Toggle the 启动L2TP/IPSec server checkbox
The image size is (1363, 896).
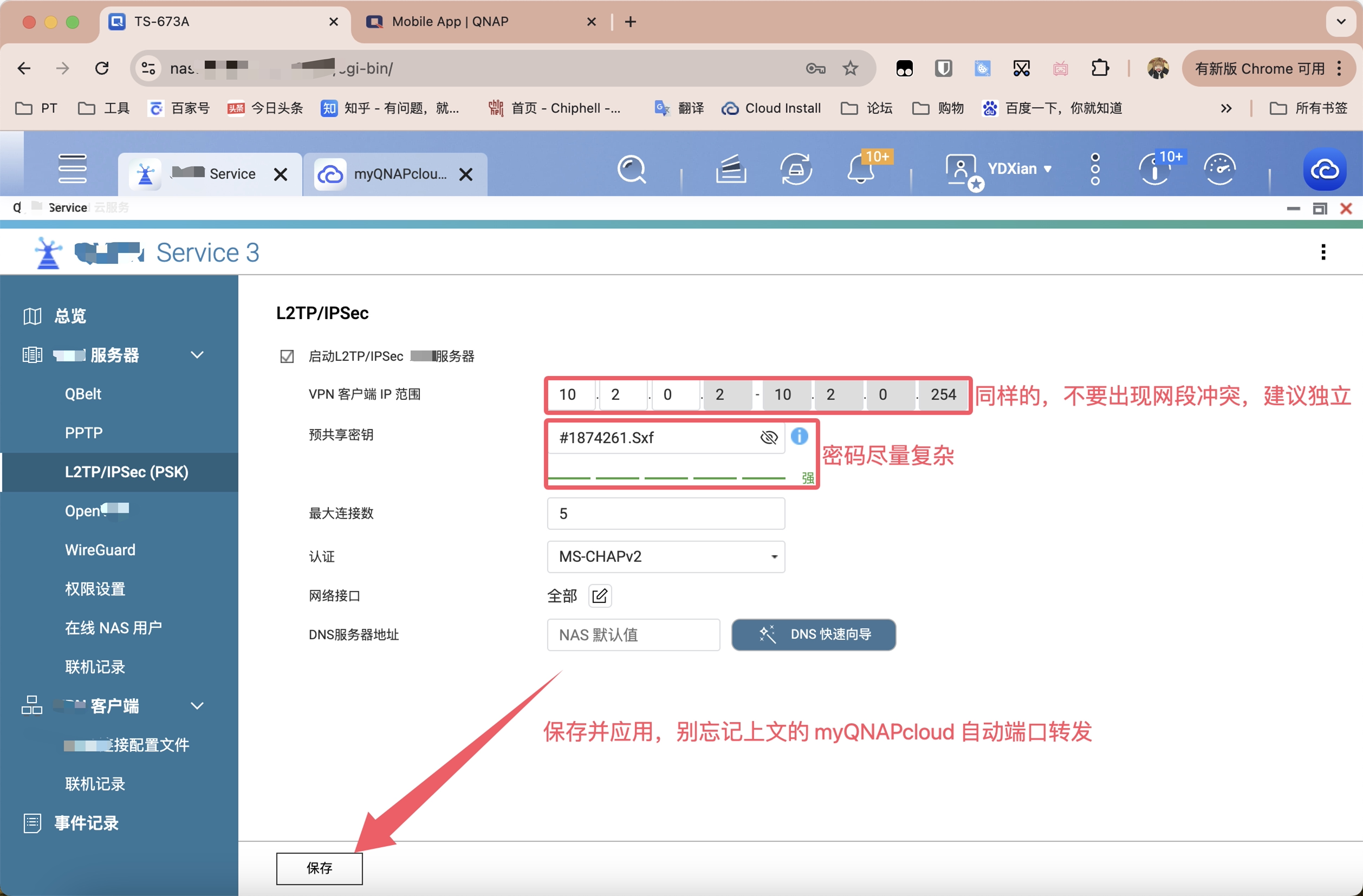[287, 356]
